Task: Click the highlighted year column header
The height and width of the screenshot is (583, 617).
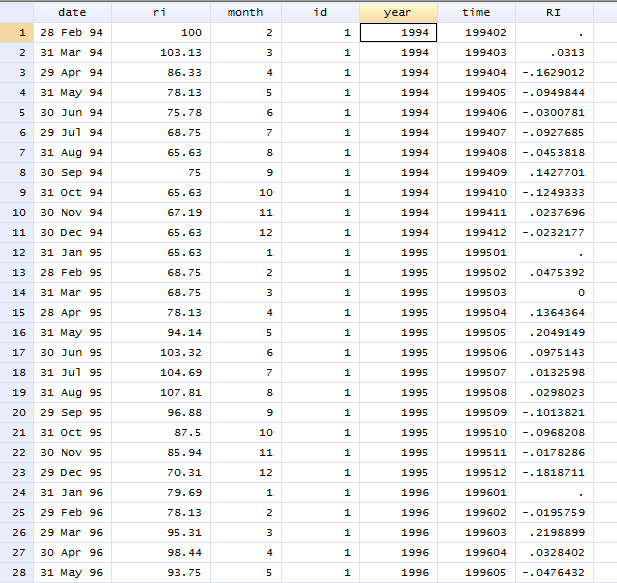Action: (398, 13)
